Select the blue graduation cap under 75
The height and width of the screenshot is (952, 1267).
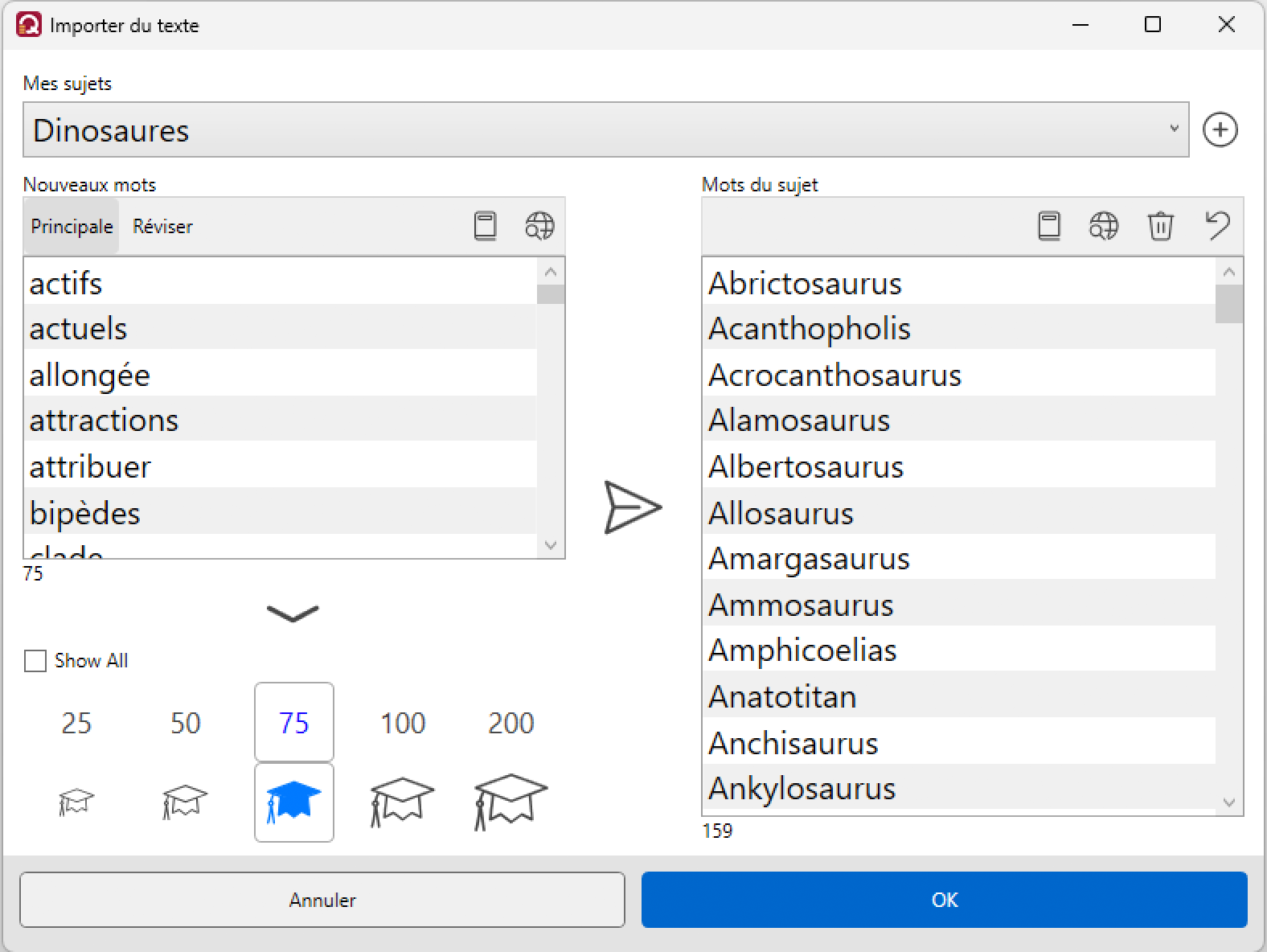pyautogui.click(x=293, y=802)
